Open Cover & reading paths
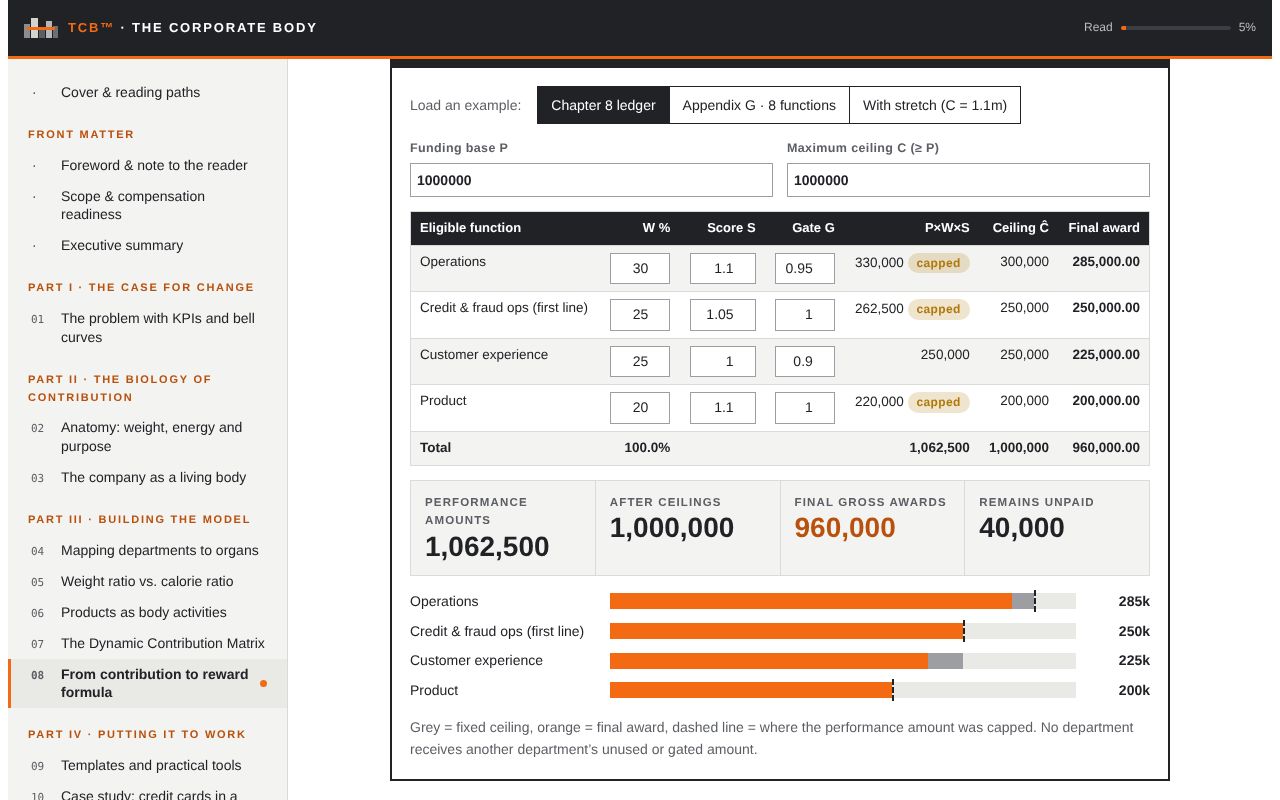Viewport: 1280px width, 800px height. click(x=147, y=92)
